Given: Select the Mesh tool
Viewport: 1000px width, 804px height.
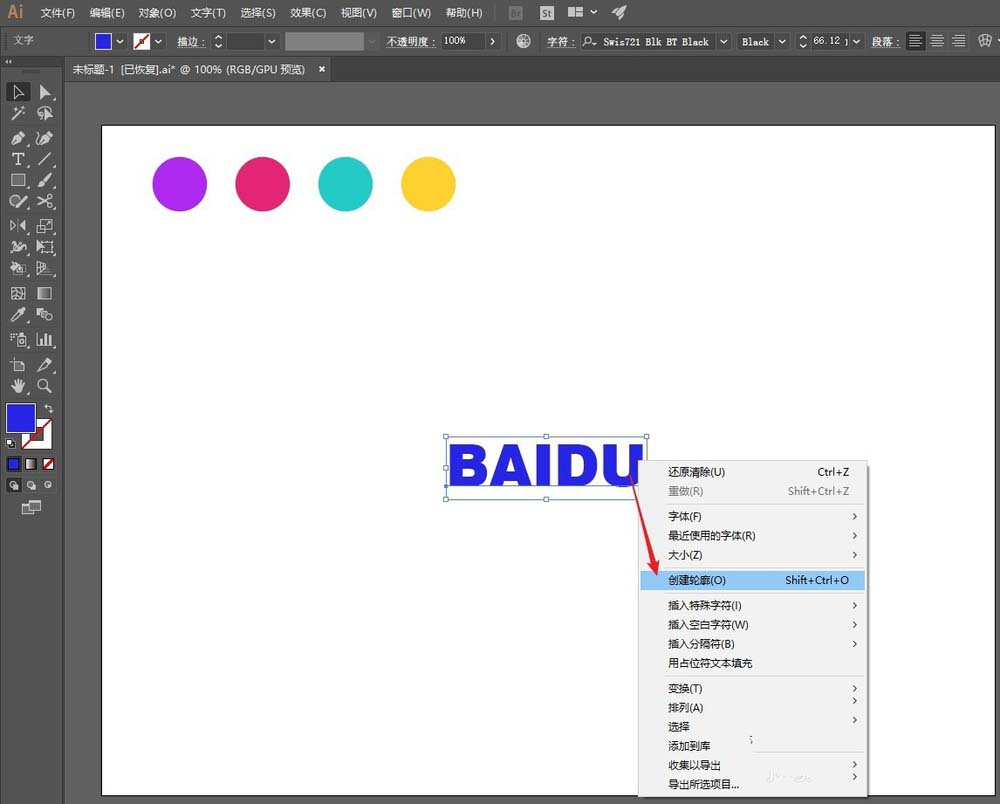Looking at the screenshot, I should pyautogui.click(x=18, y=293).
